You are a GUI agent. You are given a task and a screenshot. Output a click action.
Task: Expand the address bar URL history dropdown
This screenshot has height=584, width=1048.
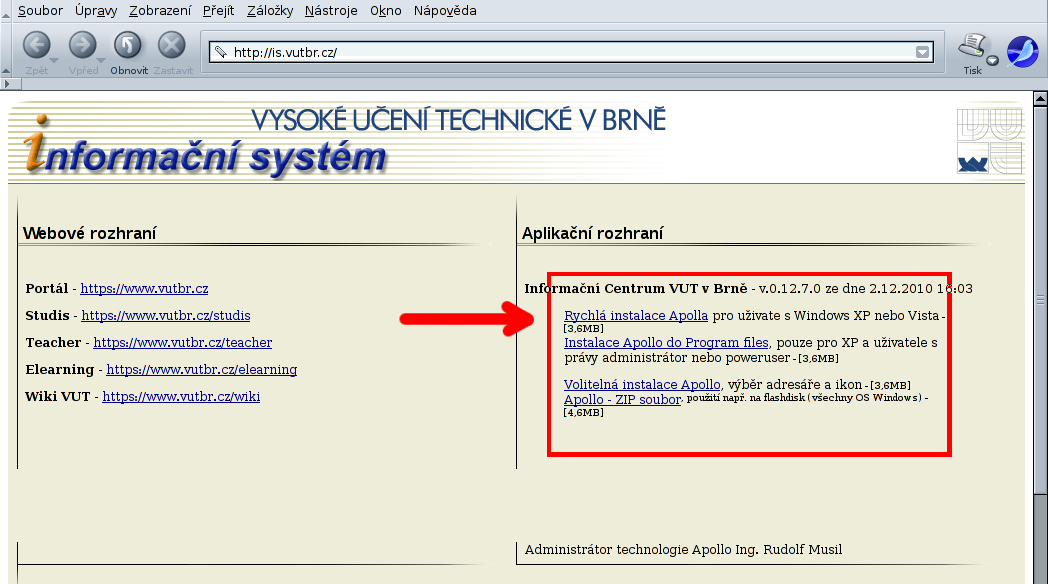point(922,52)
